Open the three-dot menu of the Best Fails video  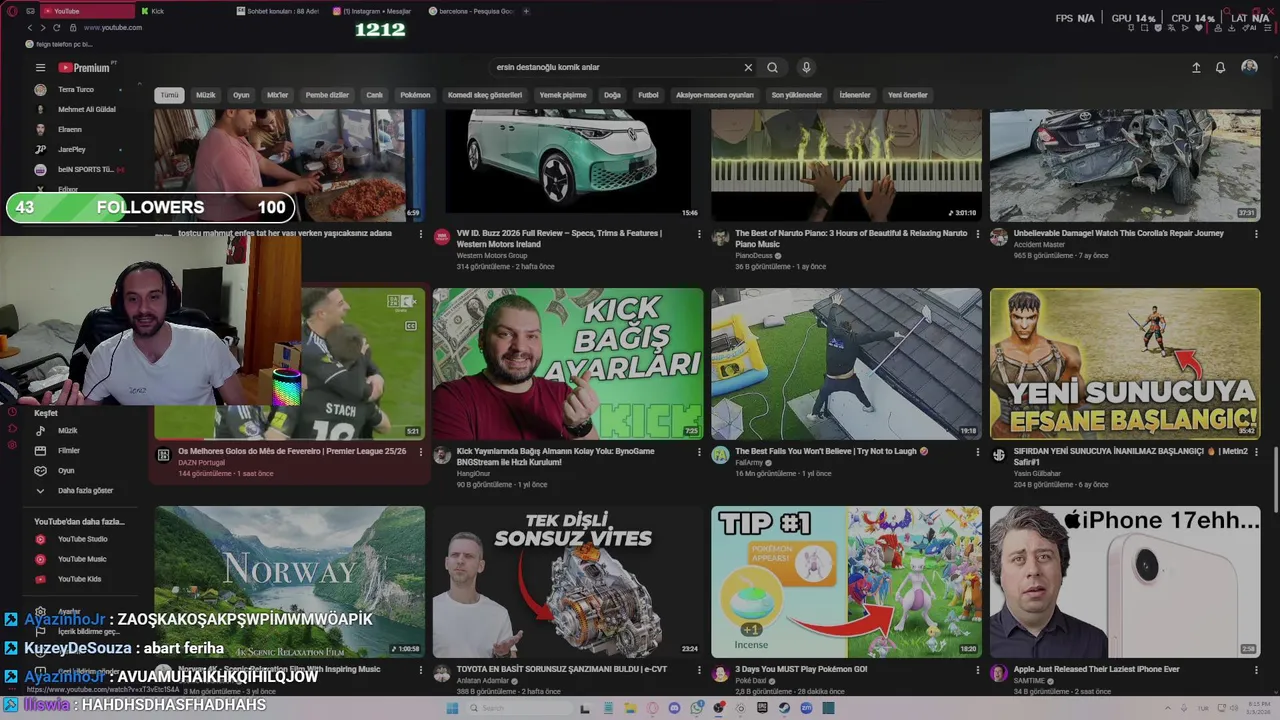point(978,452)
